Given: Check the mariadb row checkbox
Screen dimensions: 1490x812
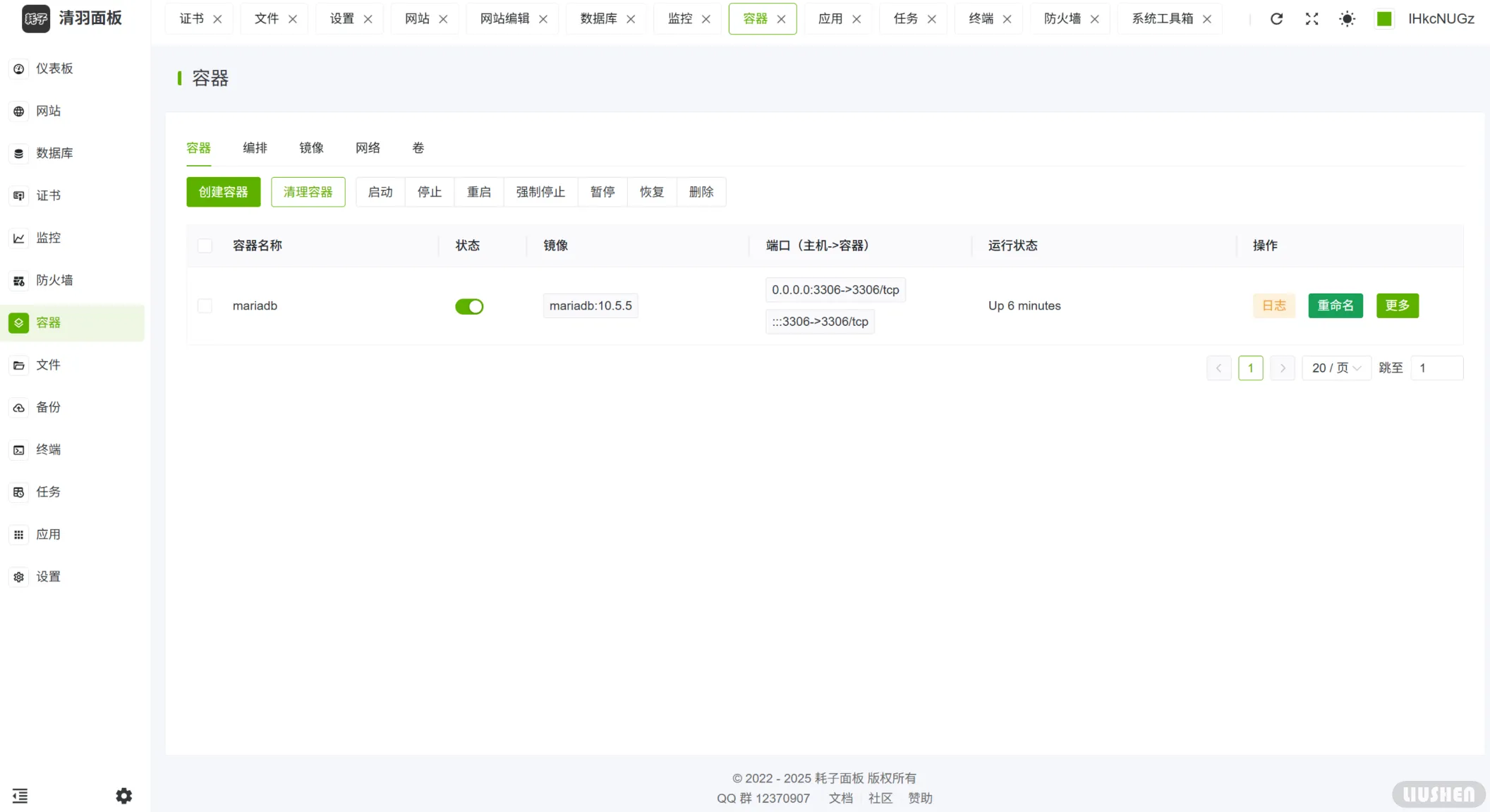Looking at the screenshot, I should [x=205, y=305].
